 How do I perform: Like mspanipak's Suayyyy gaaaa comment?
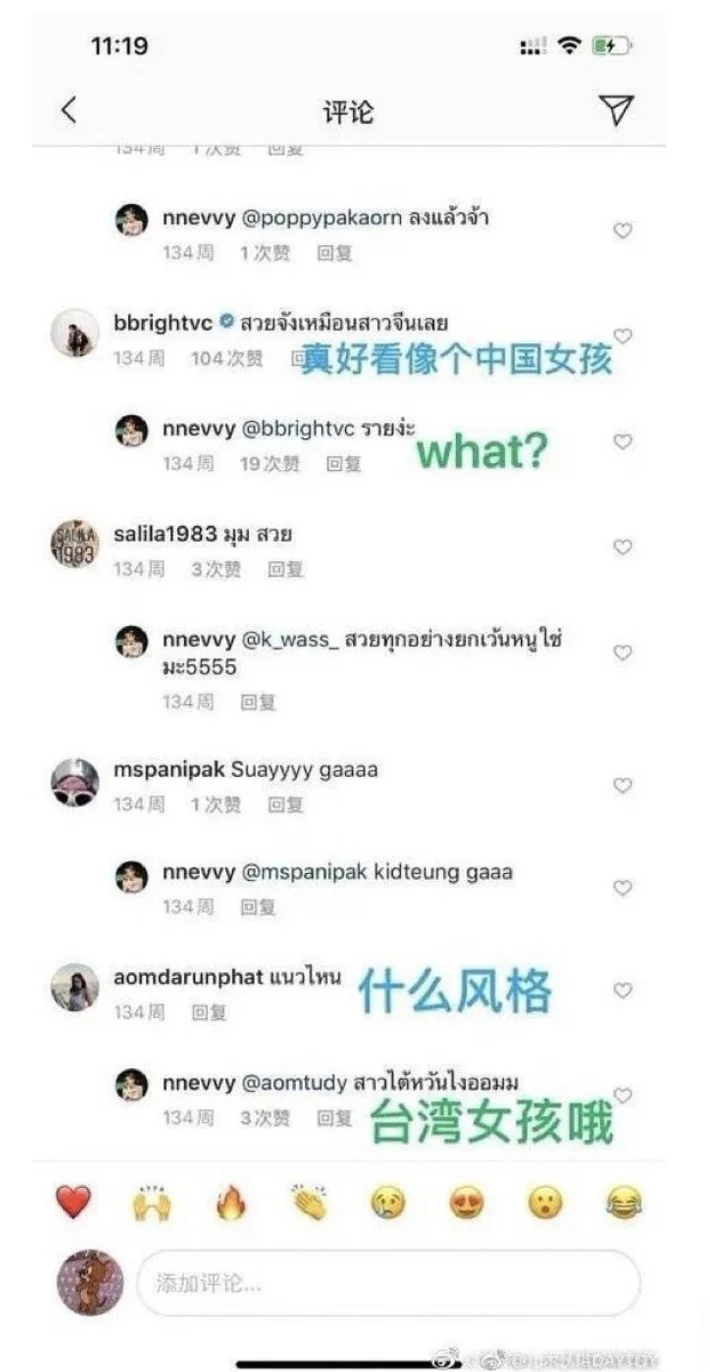(622, 786)
